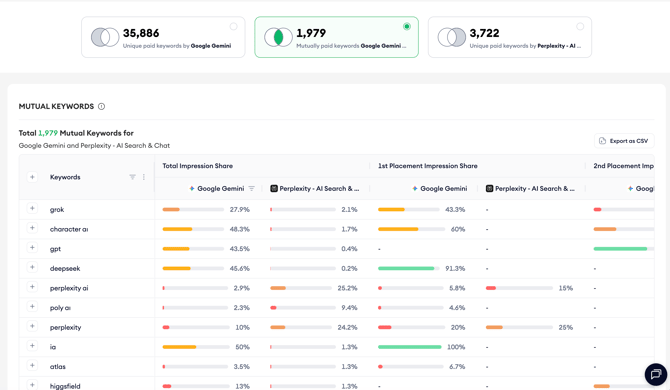Screen dimensions: 670x390
Task: Select the 1,979 mutually paid keywords radio
Action: pos(407,26)
